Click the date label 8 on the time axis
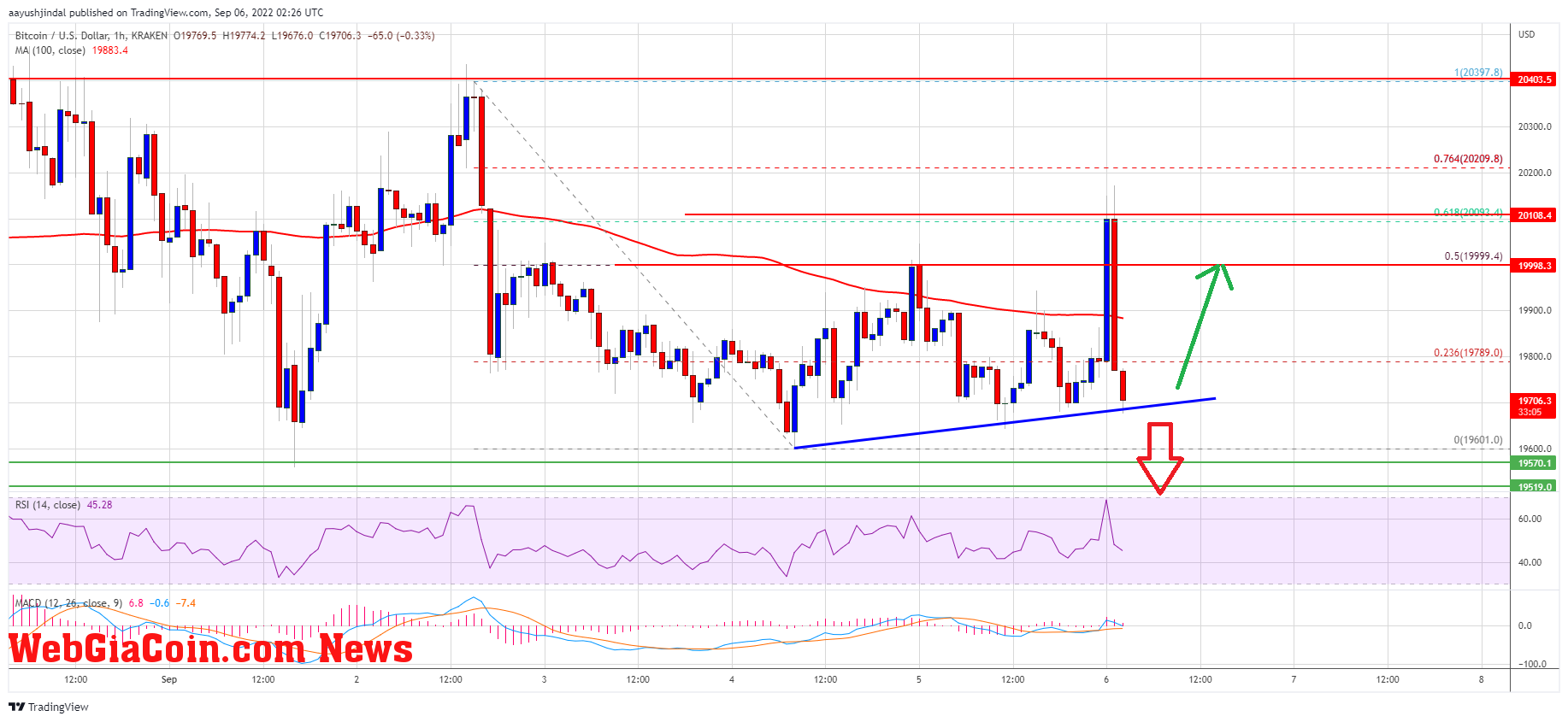This screenshot has height=722, width=1568. (x=1482, y=679)
